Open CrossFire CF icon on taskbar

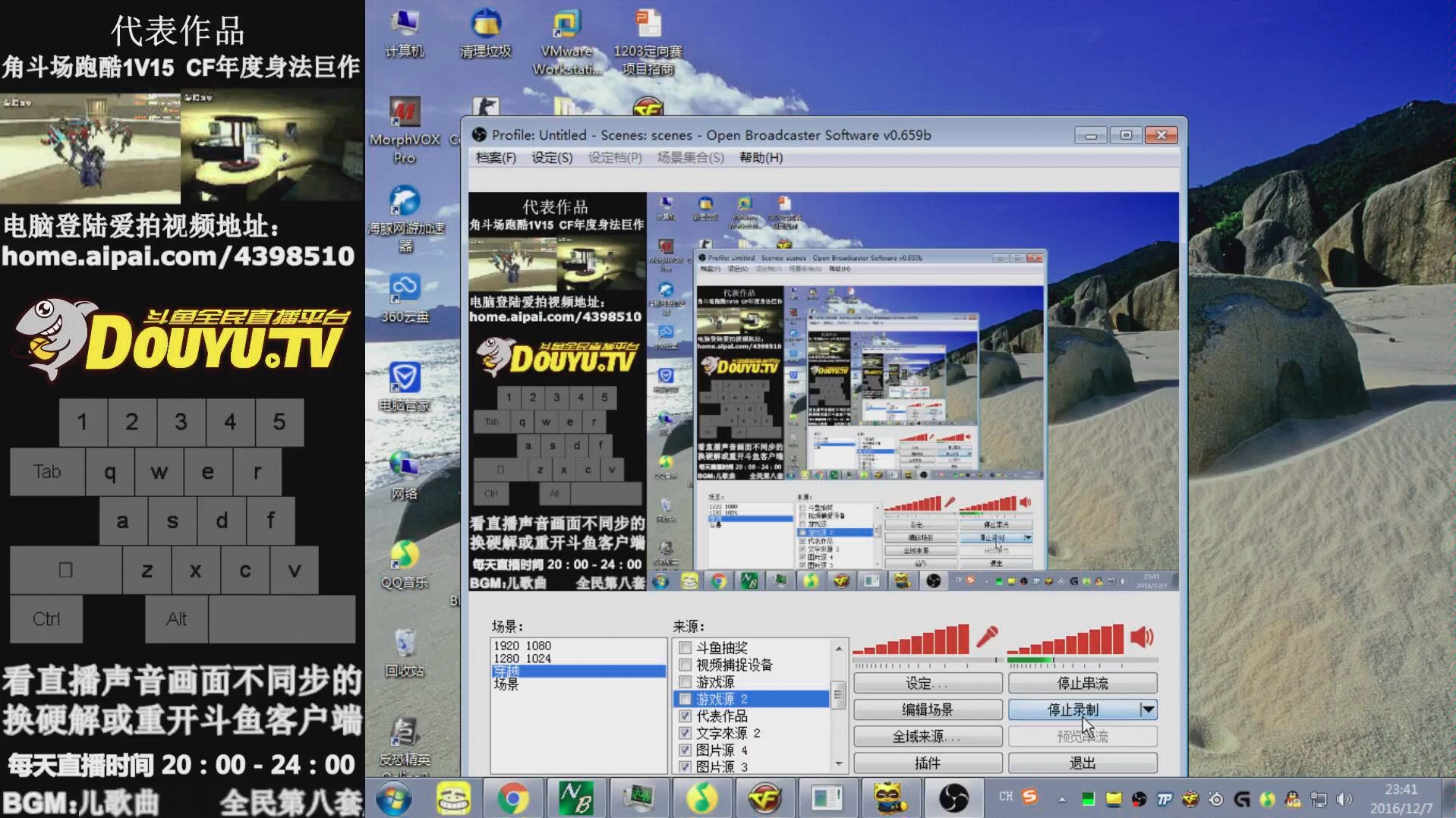(x=764, y=798)
